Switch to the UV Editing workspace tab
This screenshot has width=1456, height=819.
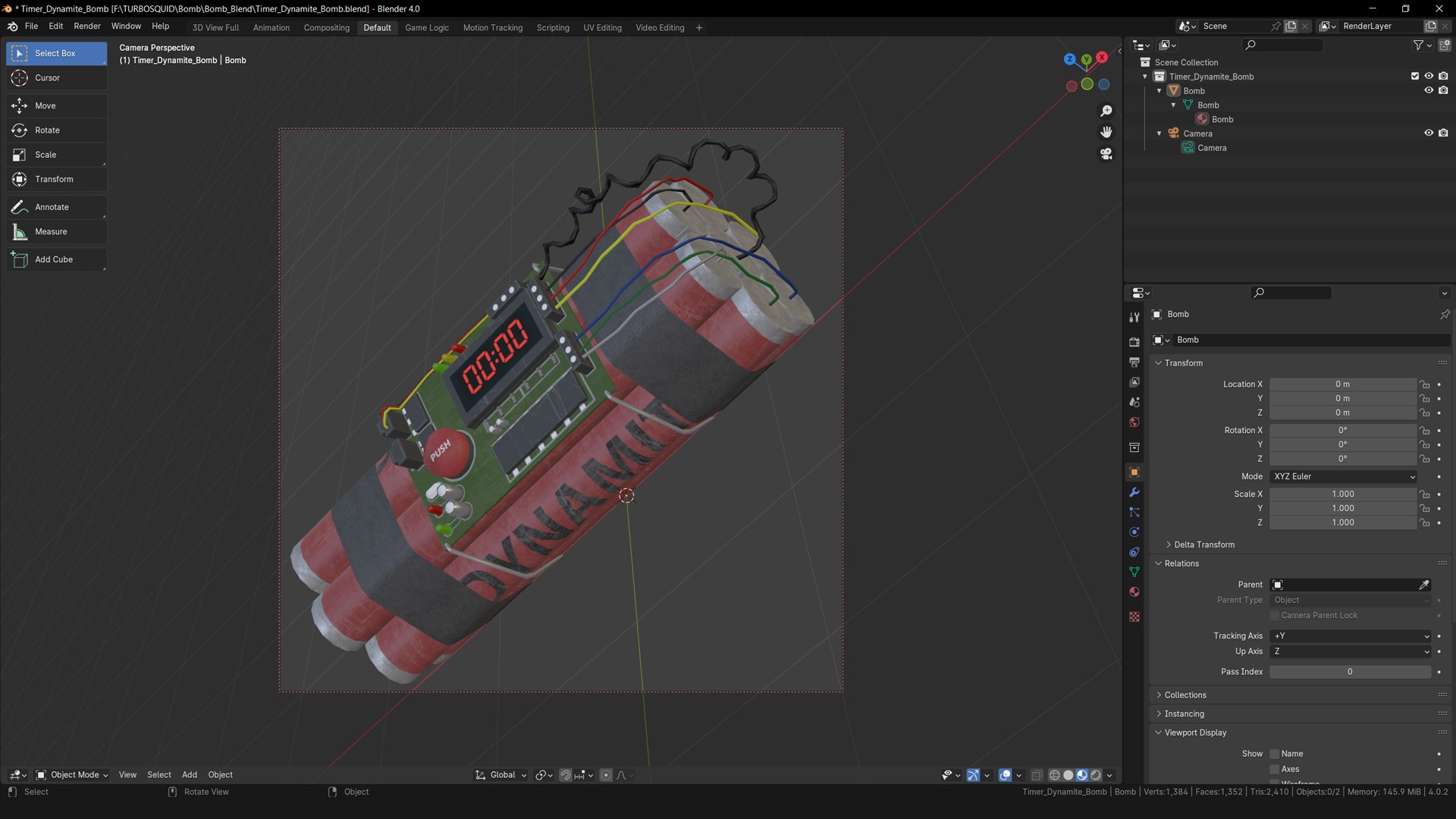tap(602, 28)
